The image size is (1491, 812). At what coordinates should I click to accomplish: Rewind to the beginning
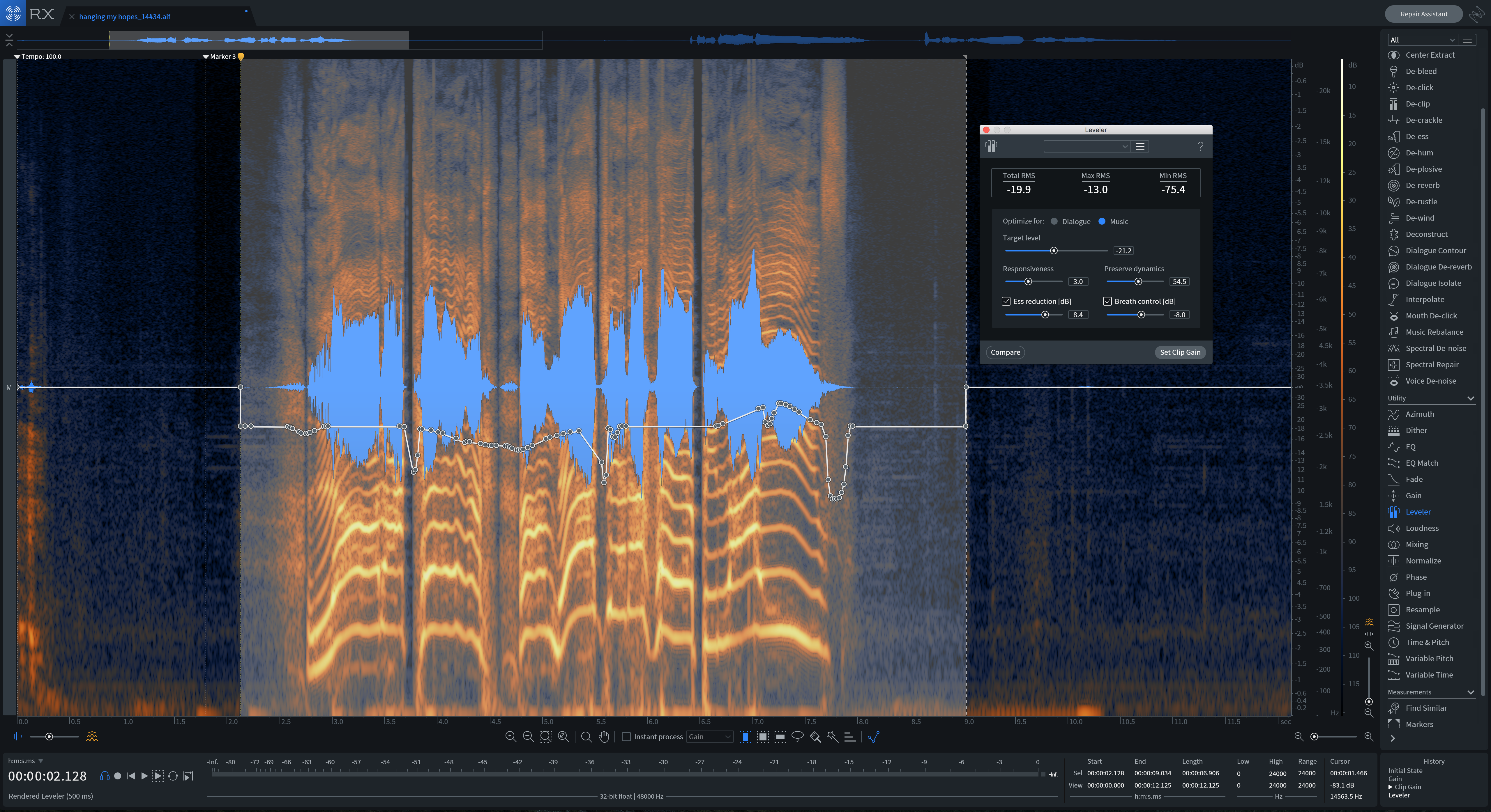click(x=131, y=776)
